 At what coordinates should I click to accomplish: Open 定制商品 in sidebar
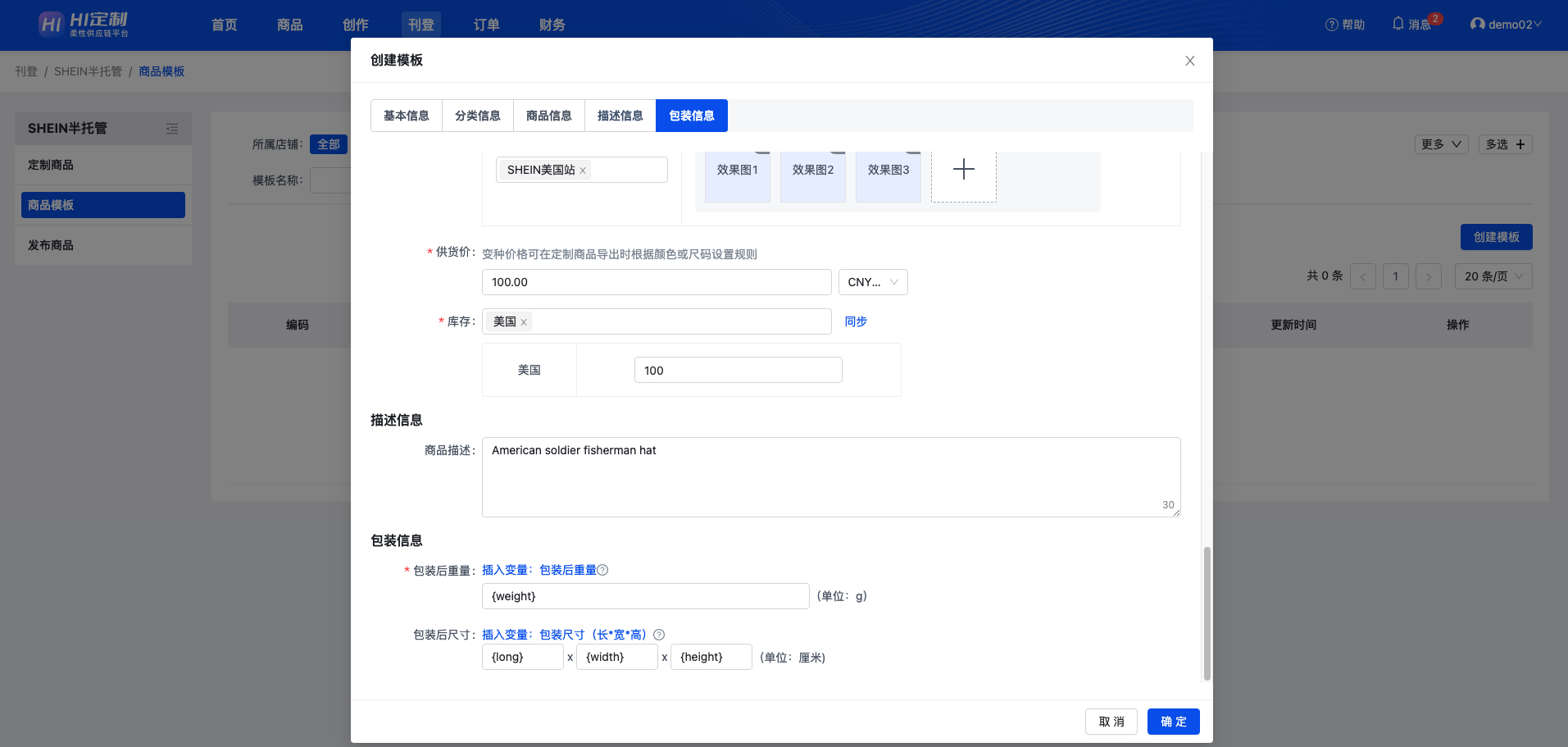click(103, 165)
